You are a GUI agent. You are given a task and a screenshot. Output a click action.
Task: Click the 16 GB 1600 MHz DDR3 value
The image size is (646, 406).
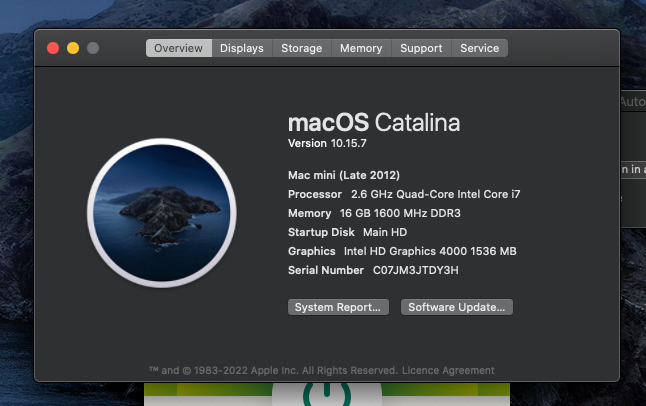[x=400, y=213]
